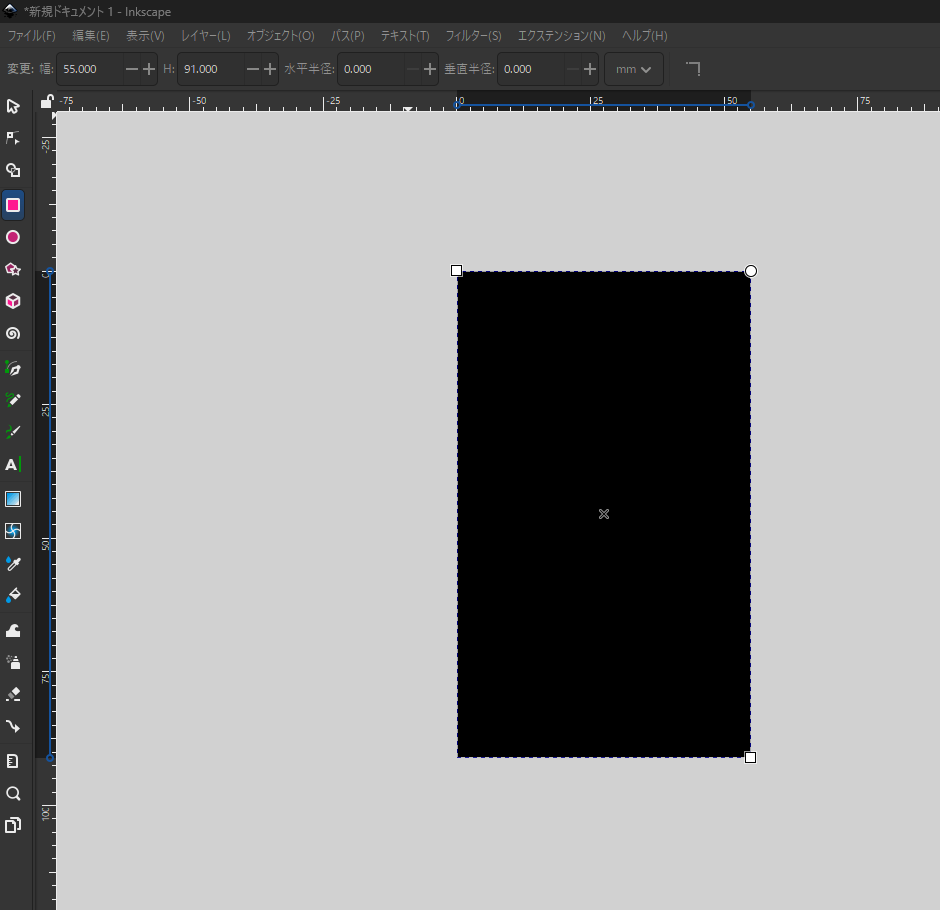Toggle the guide lock padlock icon
Image resolution: width=940 pixels, height=910 pixels.
pyautogui.click(x=46, y=101)
